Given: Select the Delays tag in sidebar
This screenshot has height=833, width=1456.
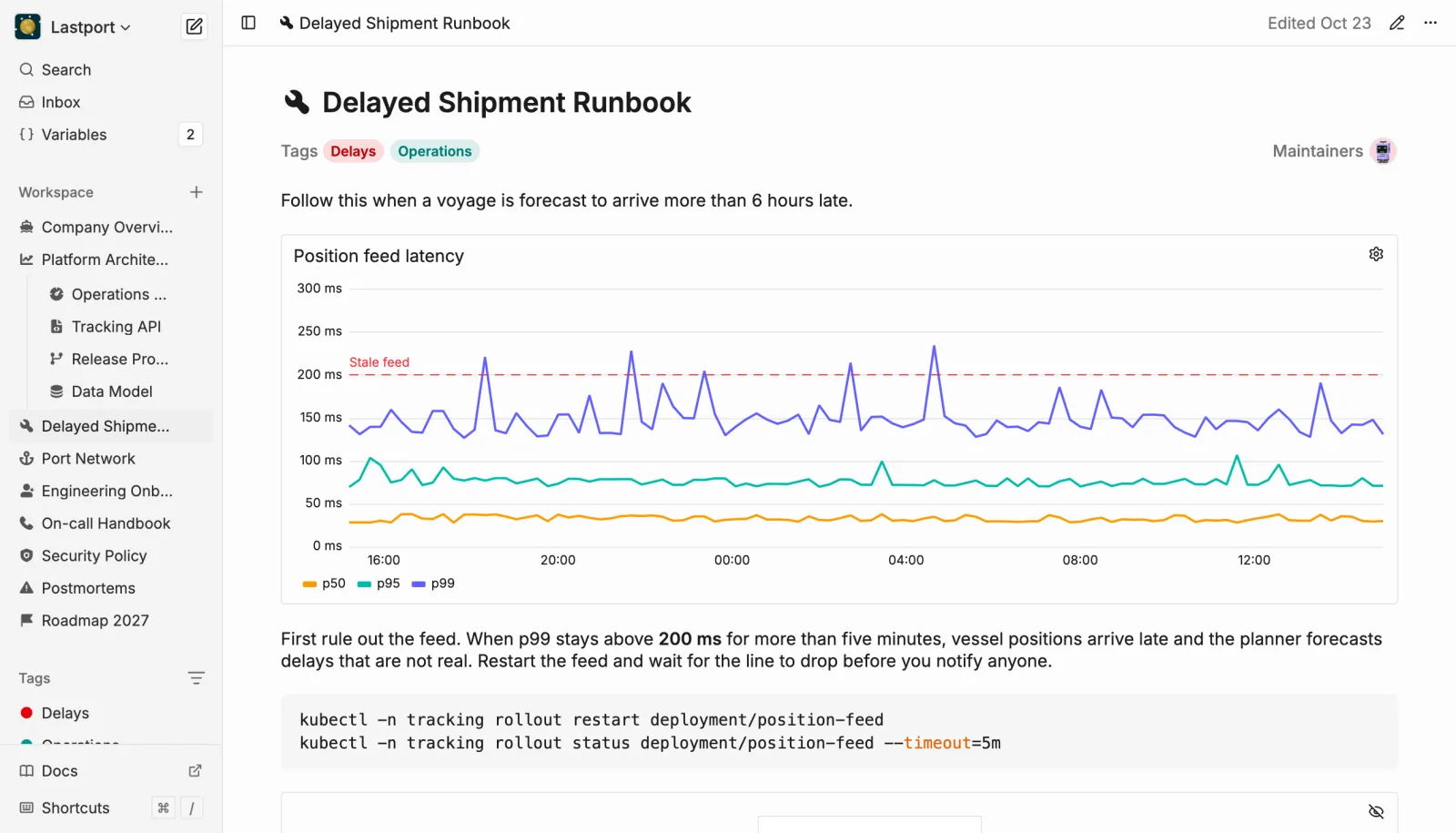Looking at the screenshot, I should click(x=111, y=713).
